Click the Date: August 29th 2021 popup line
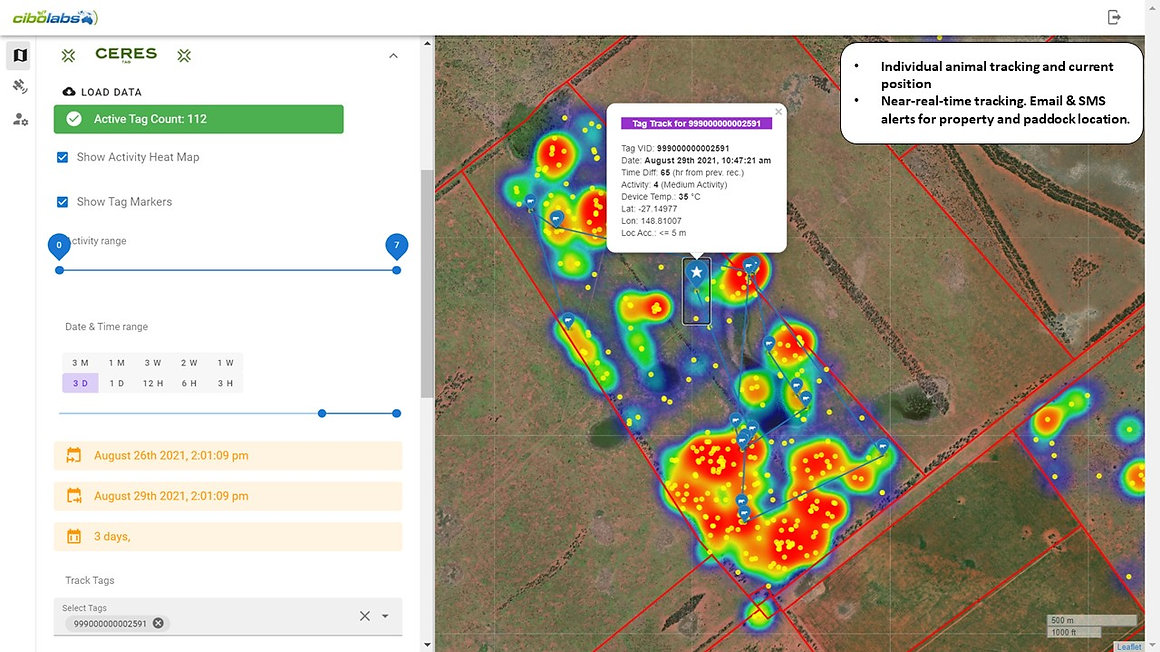This screenshot has width=1160, height=652. coord(696,160)
